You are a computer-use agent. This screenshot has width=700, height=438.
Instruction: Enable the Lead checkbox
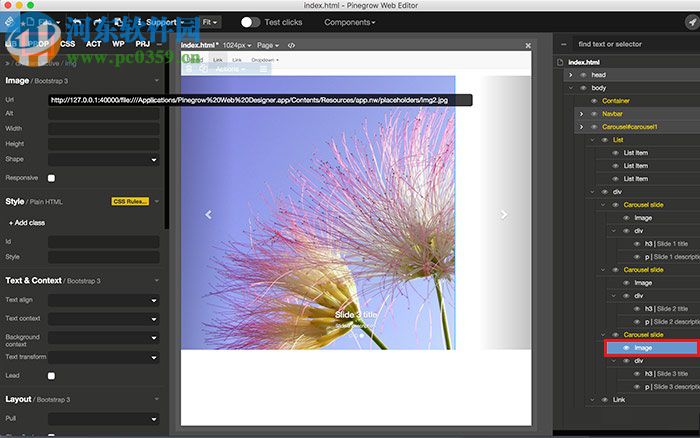pos(51,376)
